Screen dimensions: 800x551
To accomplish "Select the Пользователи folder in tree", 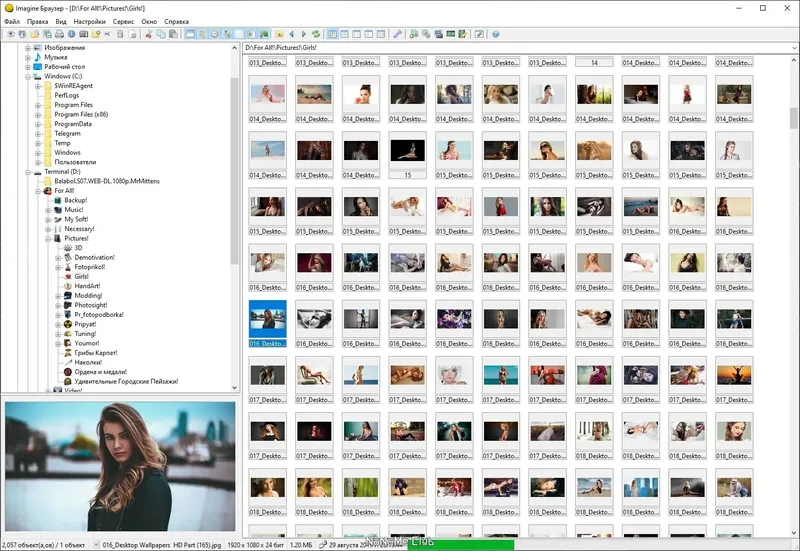I will [x=75, y=162].
